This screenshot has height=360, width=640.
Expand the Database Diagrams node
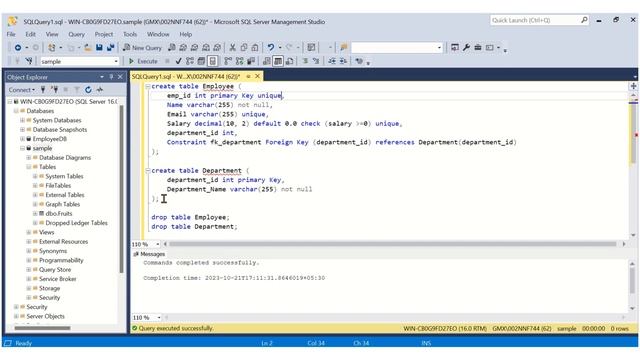coord(29,158)
